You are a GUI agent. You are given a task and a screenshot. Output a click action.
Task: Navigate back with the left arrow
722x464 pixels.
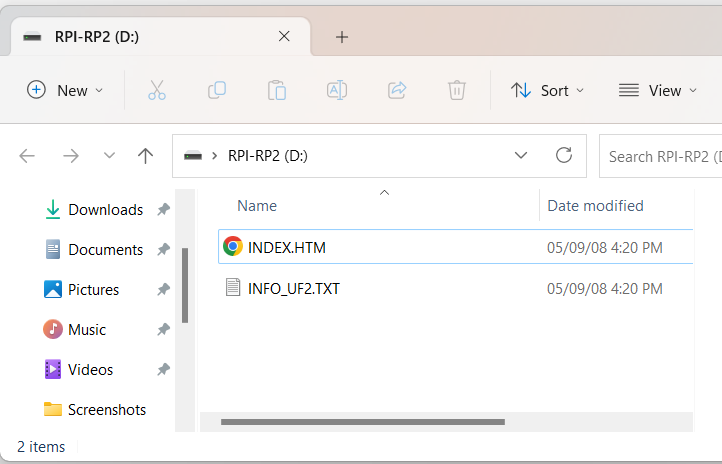(27, 155)
